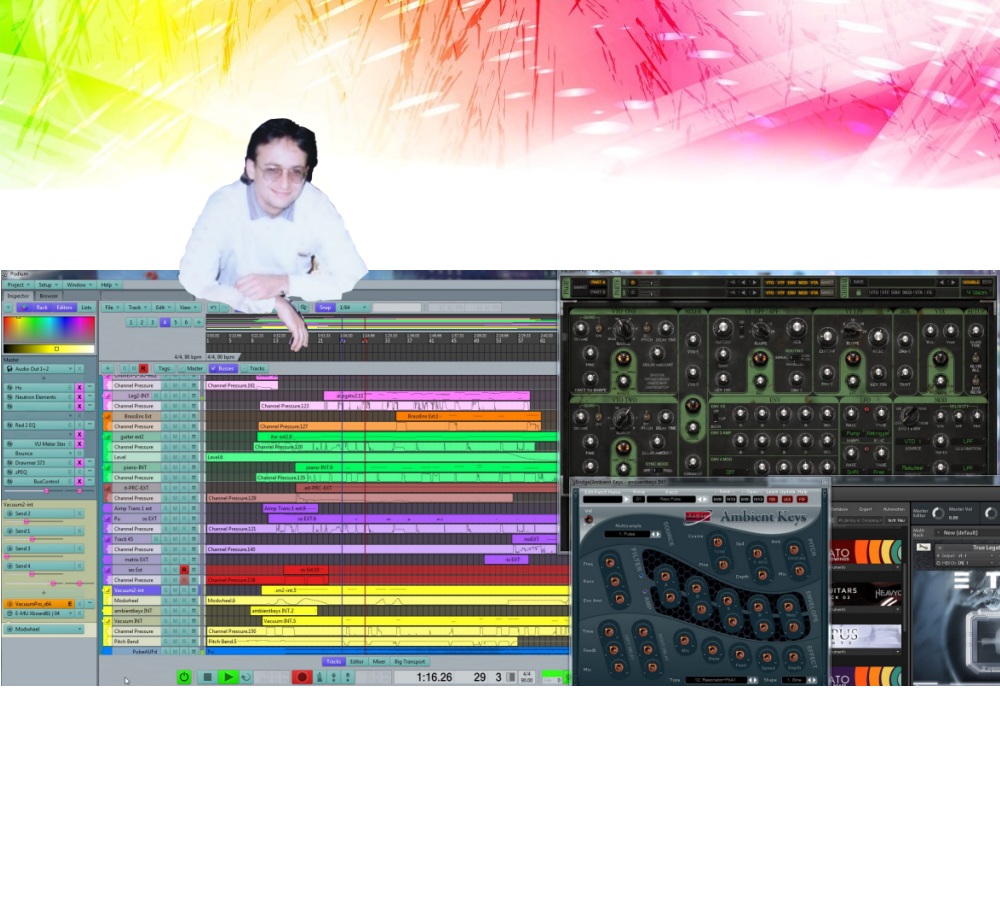Switch to the Browser tab
This screenshot has width=1000, height=901.
[48, 296]
